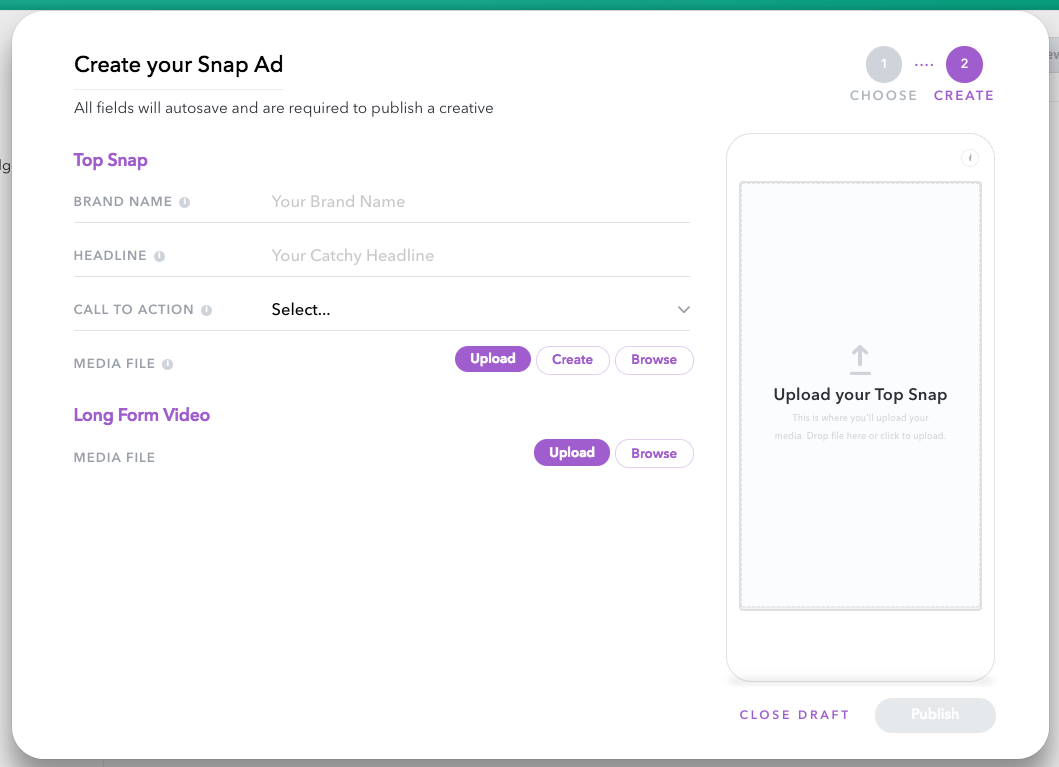Select step 1 Choose circle
Viewport: 1059px width, 767px height.
[883, 63]
